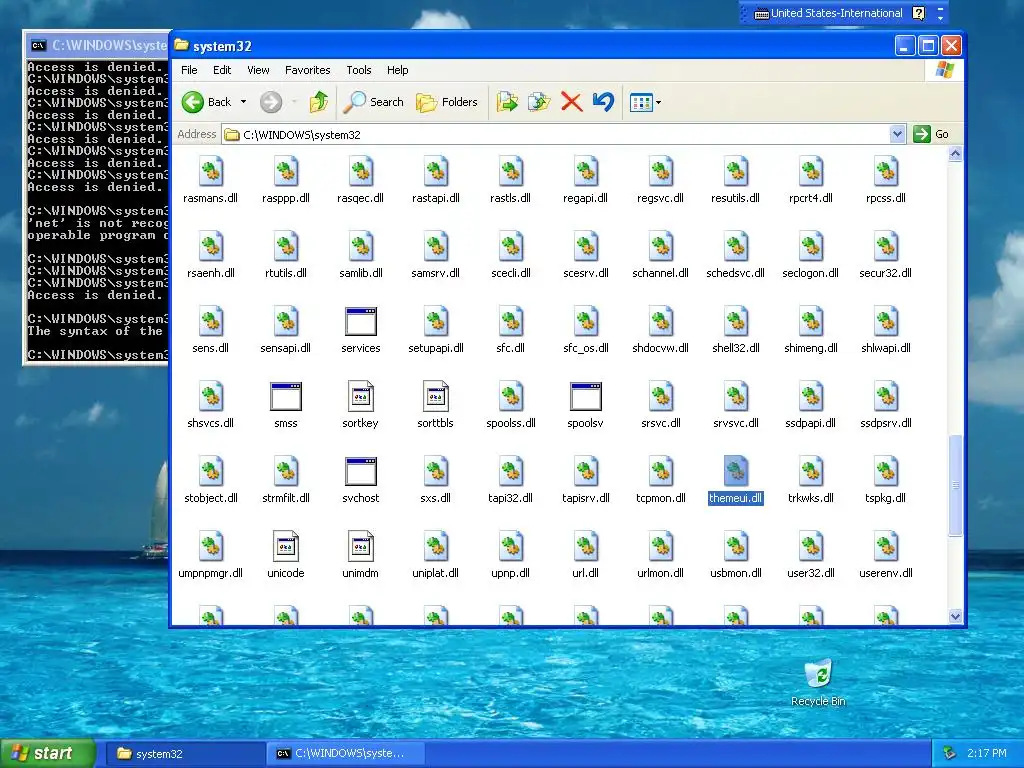Click the scroll up arrow of file list
This screenshot has height=768, width=1024.
coord(955,154)
